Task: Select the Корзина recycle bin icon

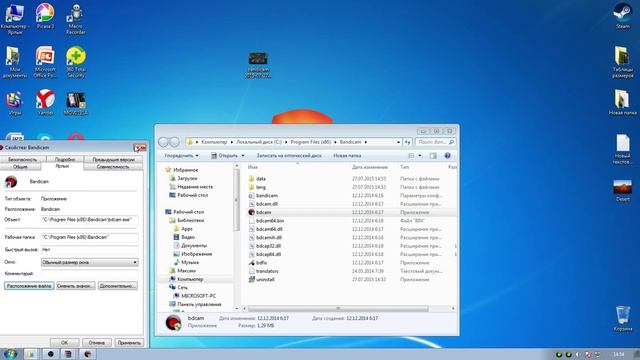Action: [x=622, y=318]
